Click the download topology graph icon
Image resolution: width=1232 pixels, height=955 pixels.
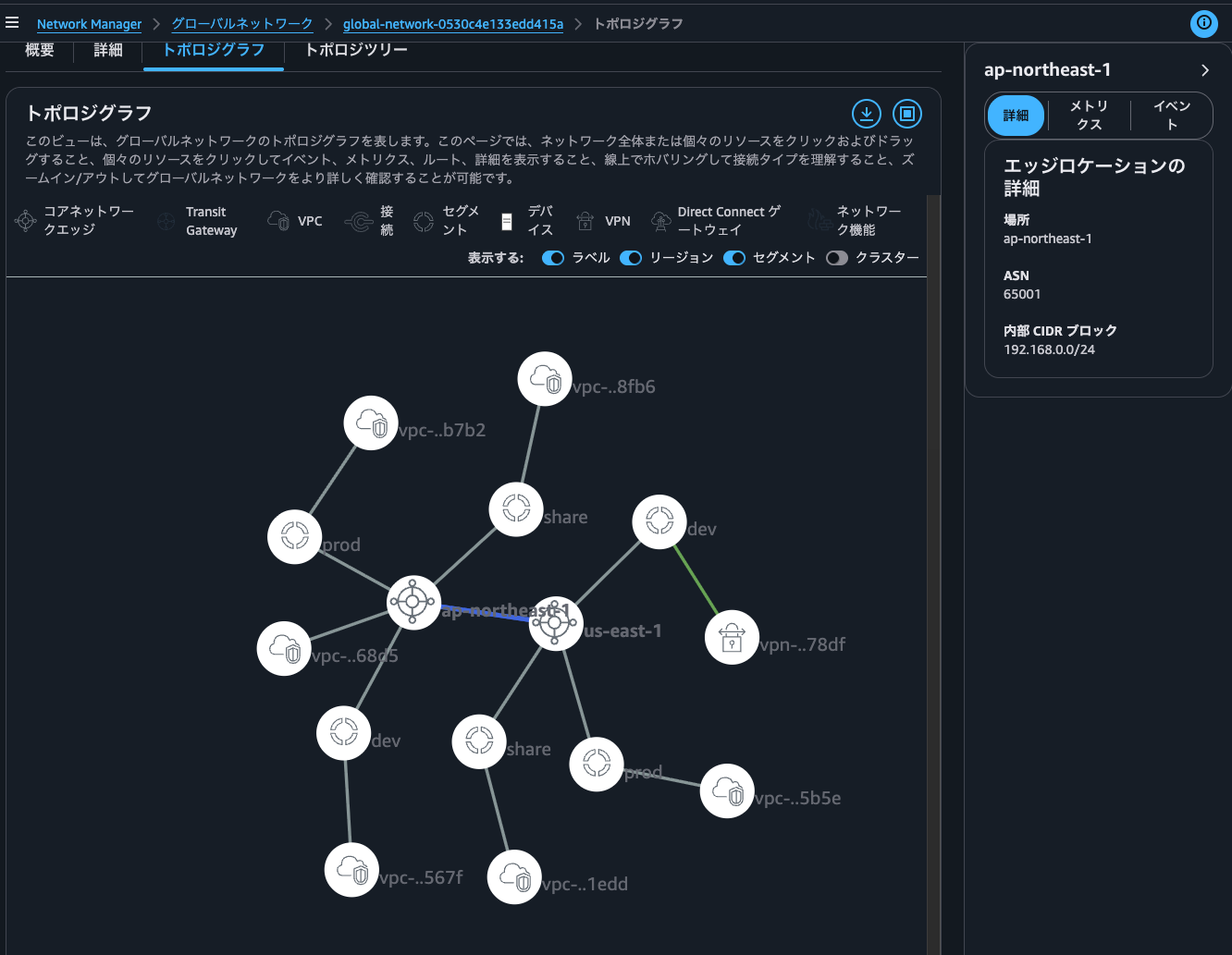[866, 114]
